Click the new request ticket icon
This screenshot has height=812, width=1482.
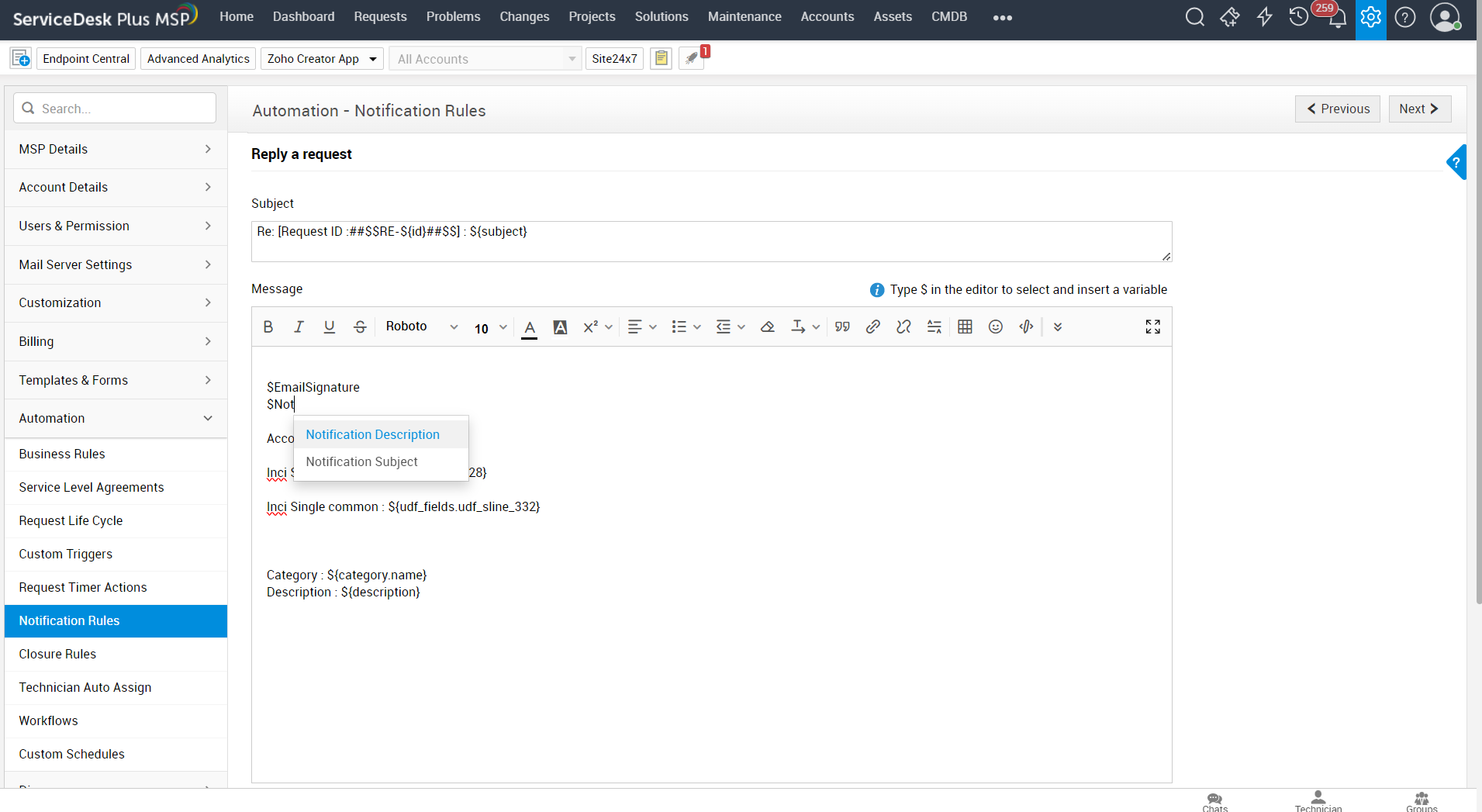tap(1229, 17)
